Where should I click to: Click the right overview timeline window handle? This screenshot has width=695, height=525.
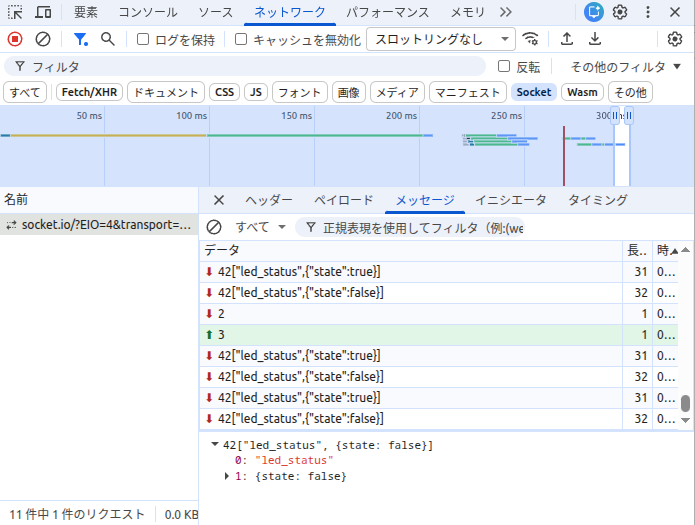point(629,116)
